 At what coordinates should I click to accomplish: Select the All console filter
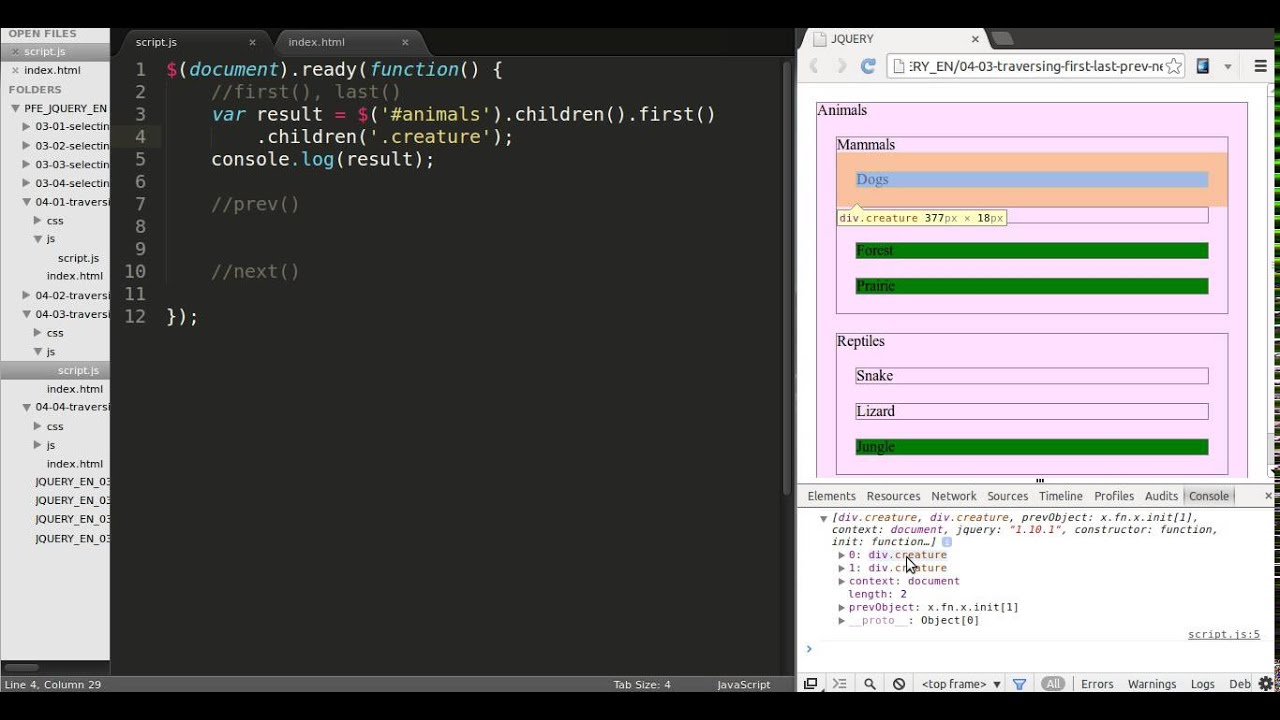1053,684
